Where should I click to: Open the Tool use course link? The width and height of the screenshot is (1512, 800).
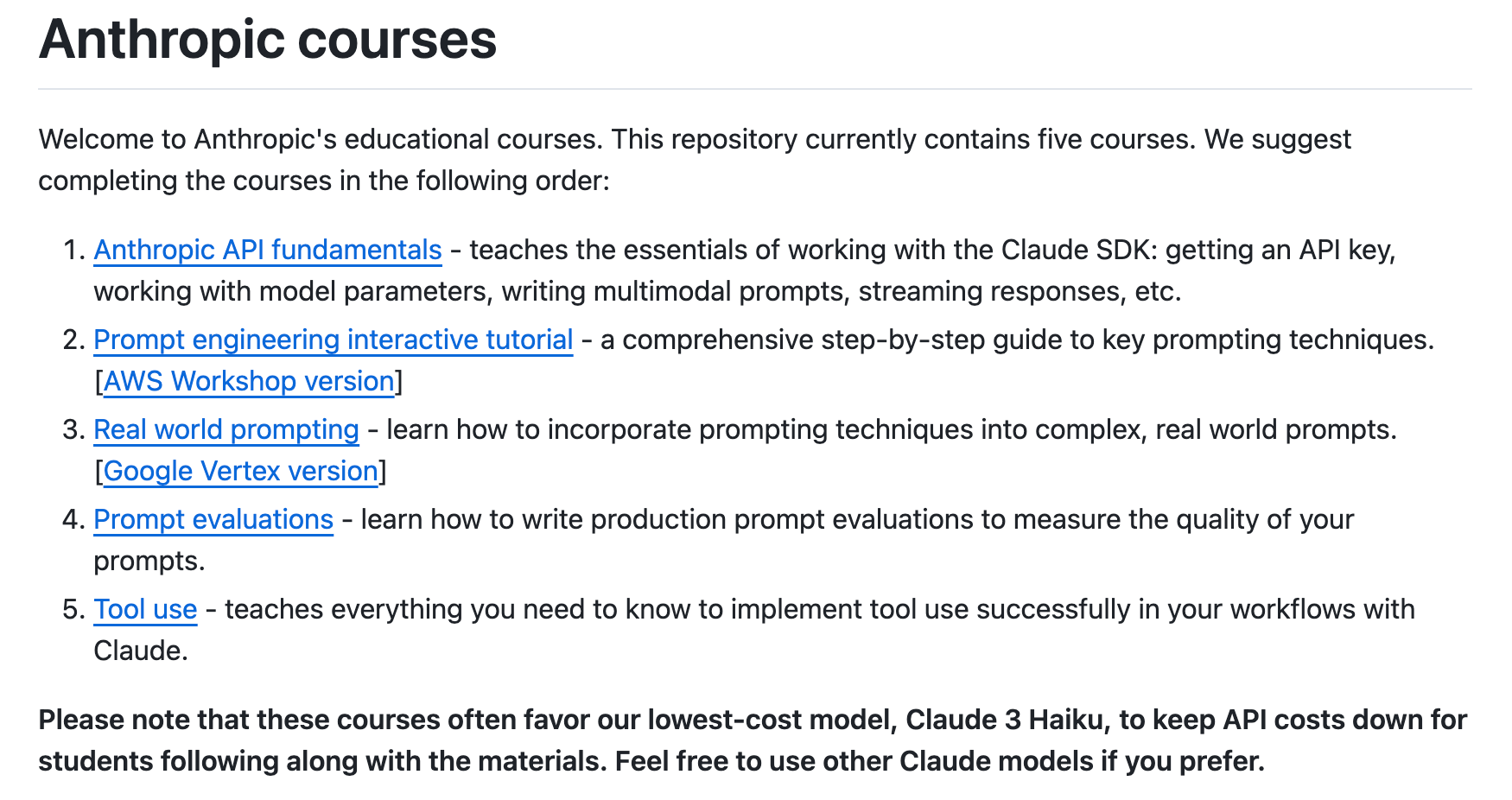[145, 609]
